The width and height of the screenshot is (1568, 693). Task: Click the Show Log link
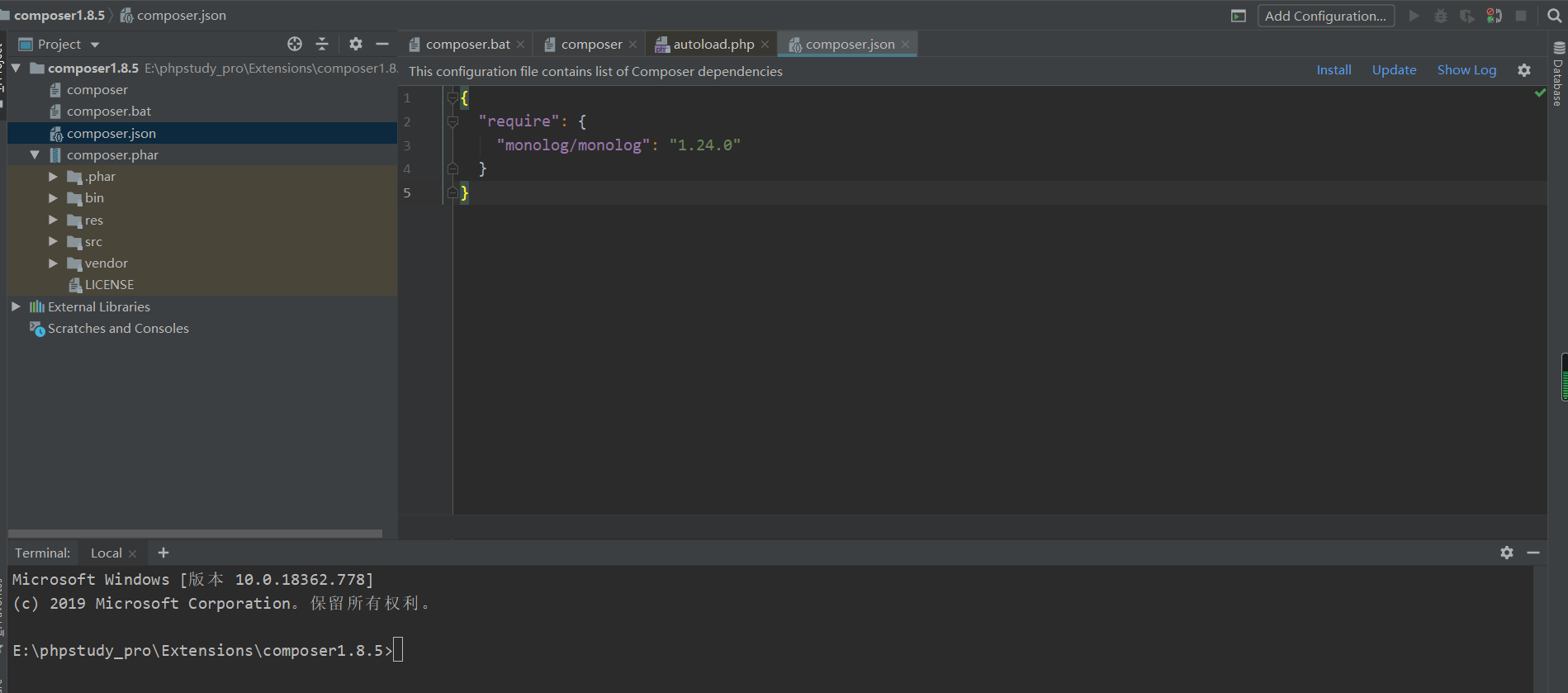click(1466, 70)
